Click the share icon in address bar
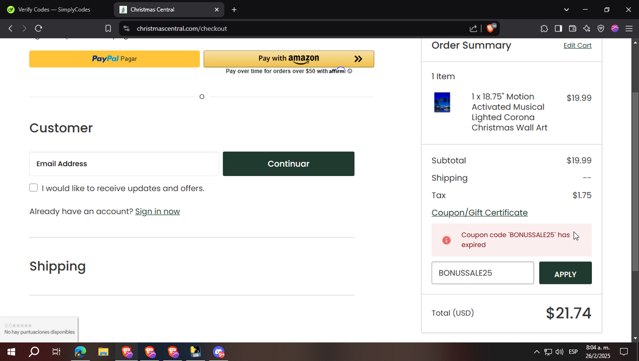This screenshot has width=639, height=361. (x=473, y=29)
